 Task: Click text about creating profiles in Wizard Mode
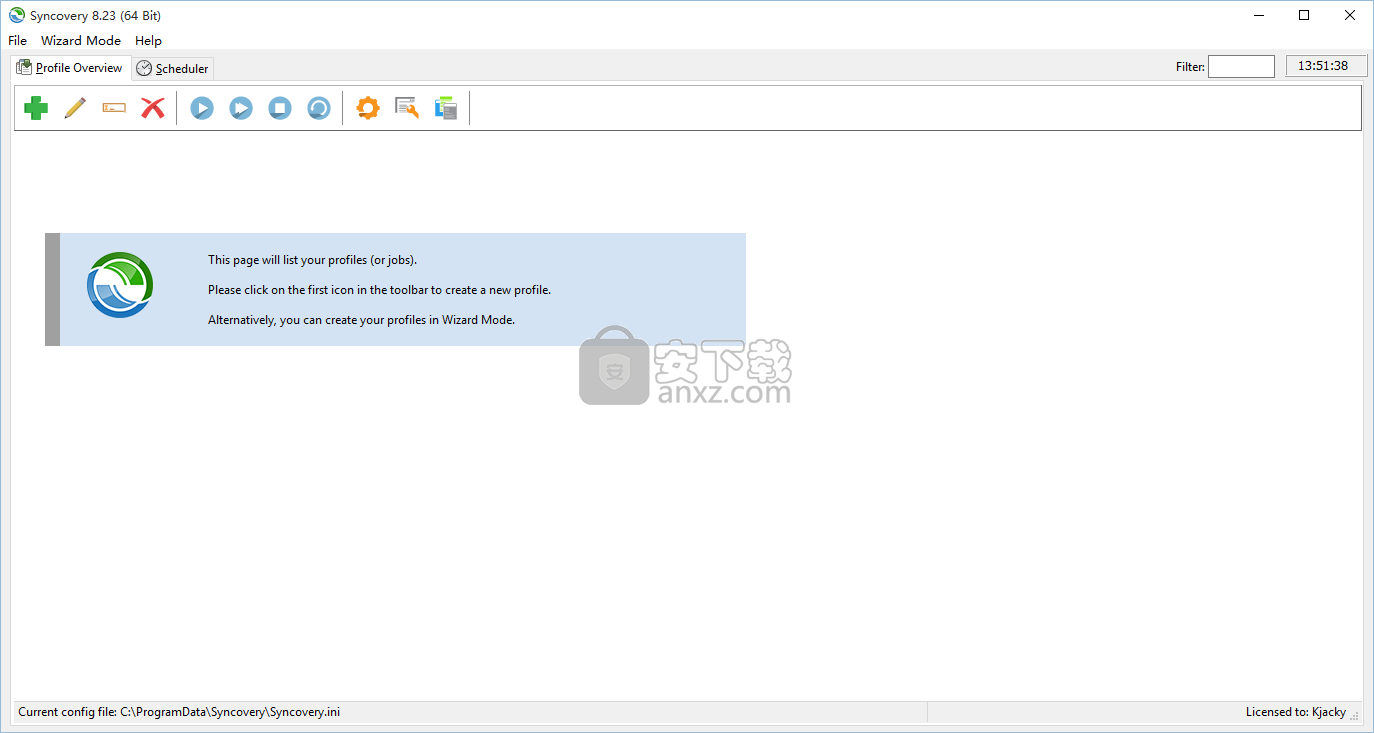(361, 320)
